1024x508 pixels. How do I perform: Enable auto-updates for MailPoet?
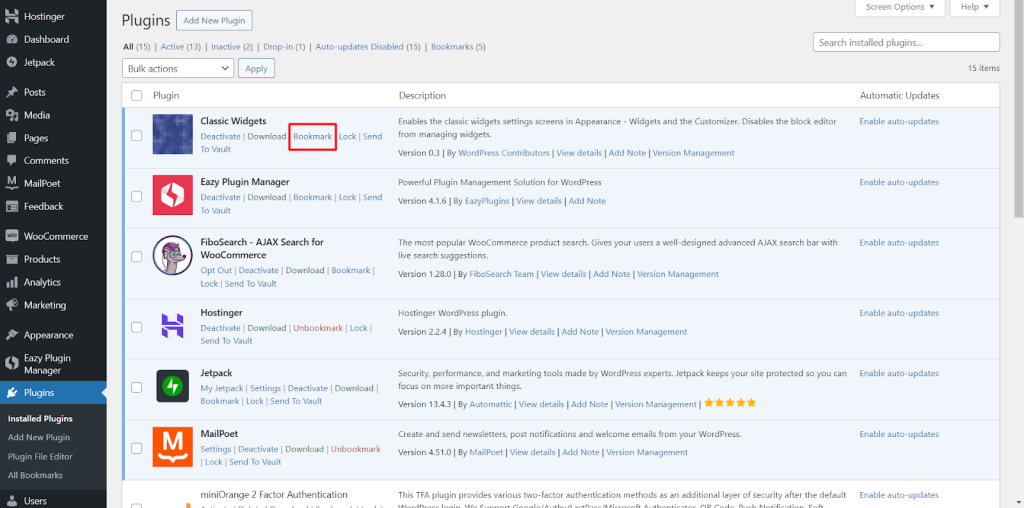tap(899, 434)
